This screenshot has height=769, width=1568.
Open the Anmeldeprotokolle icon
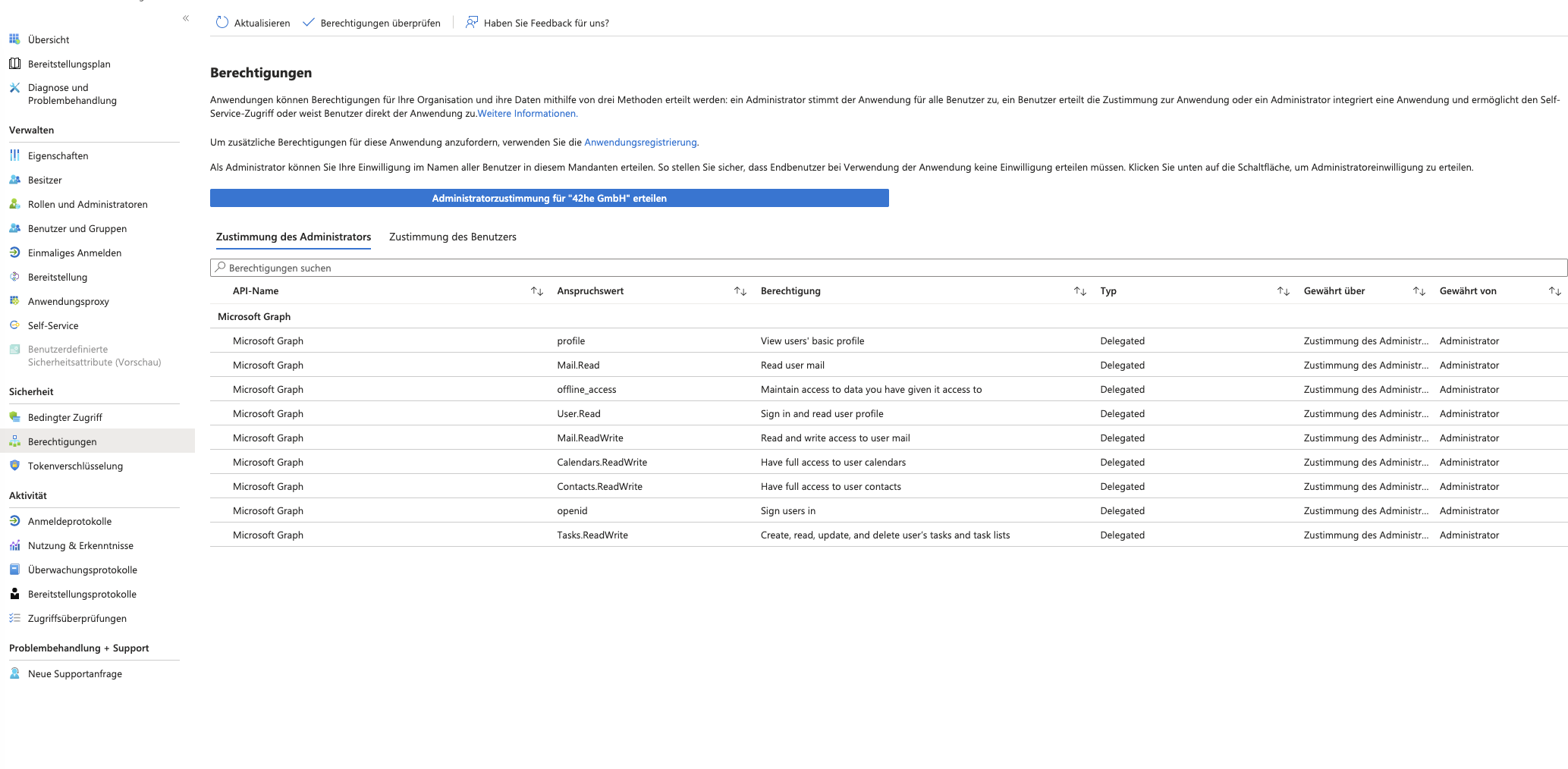pyautogui.click(x=14, y=520)
